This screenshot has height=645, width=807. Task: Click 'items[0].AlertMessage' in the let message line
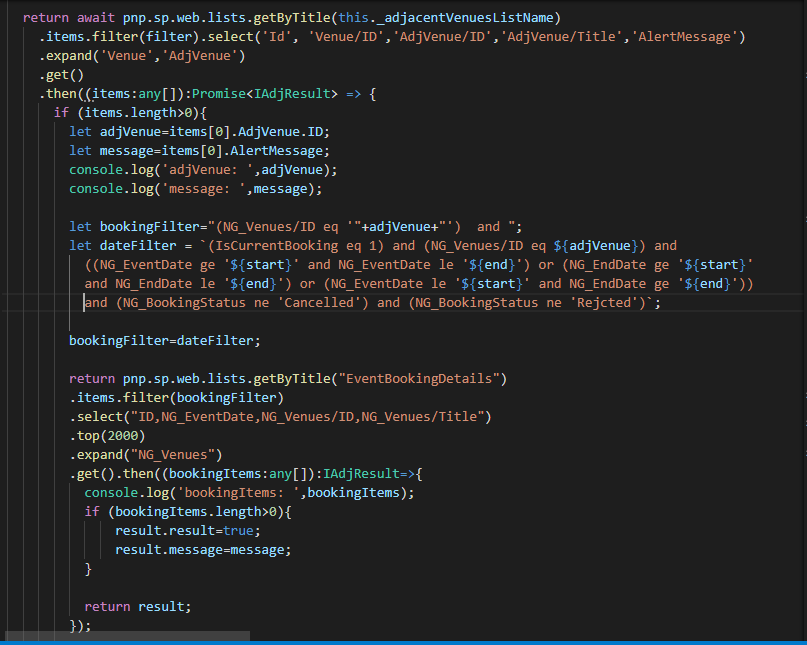[x=242, y=151]
